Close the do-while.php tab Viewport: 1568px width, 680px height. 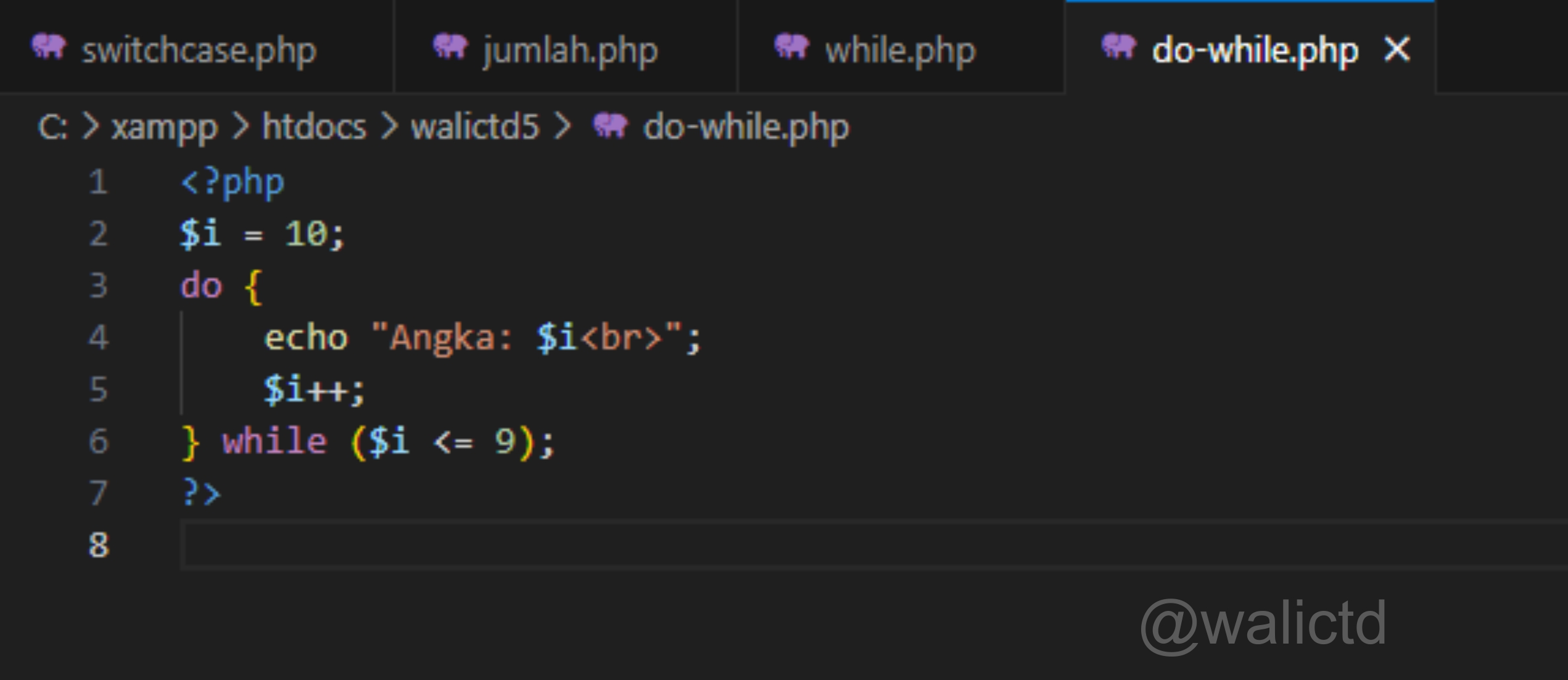pyautogui.click(x=1397, y=49)
